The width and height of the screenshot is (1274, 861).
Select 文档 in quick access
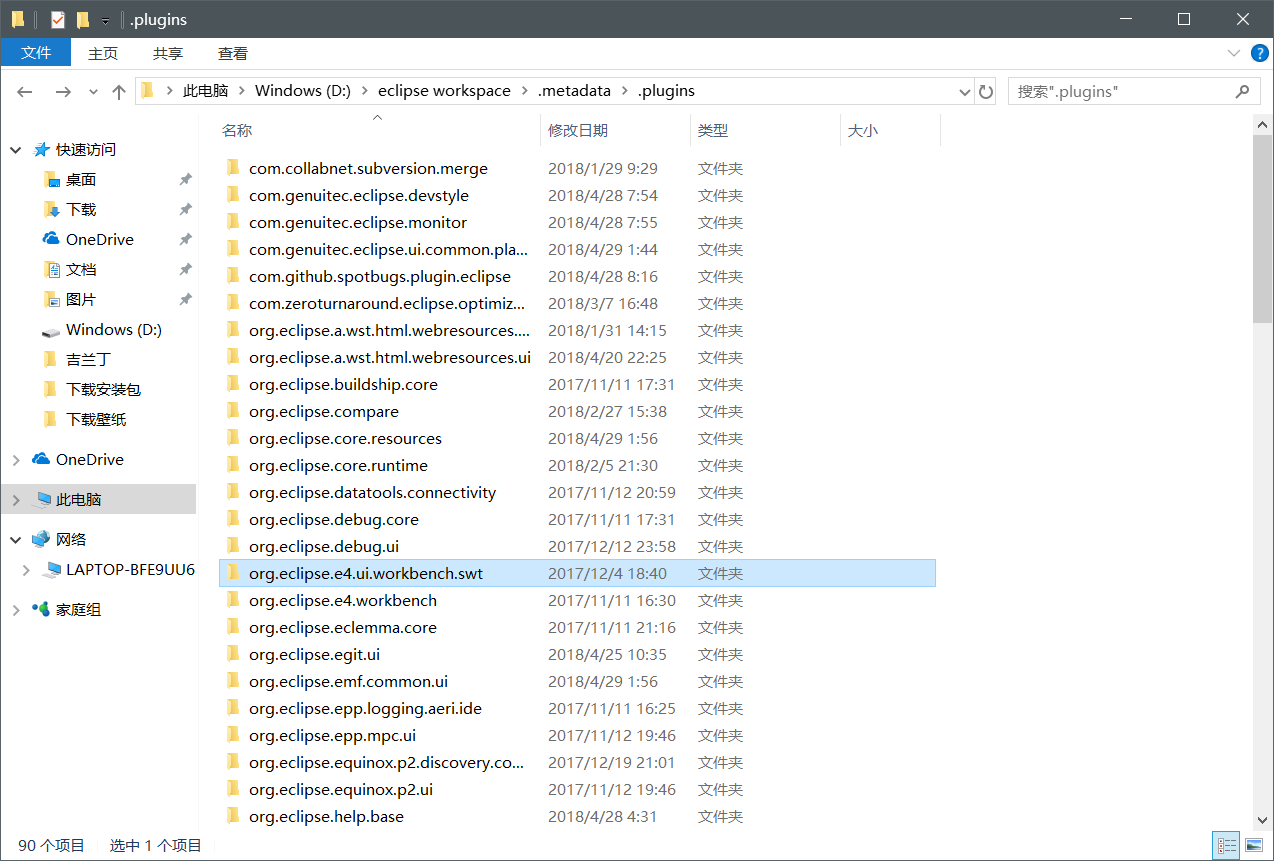click(x=81, y=270)
